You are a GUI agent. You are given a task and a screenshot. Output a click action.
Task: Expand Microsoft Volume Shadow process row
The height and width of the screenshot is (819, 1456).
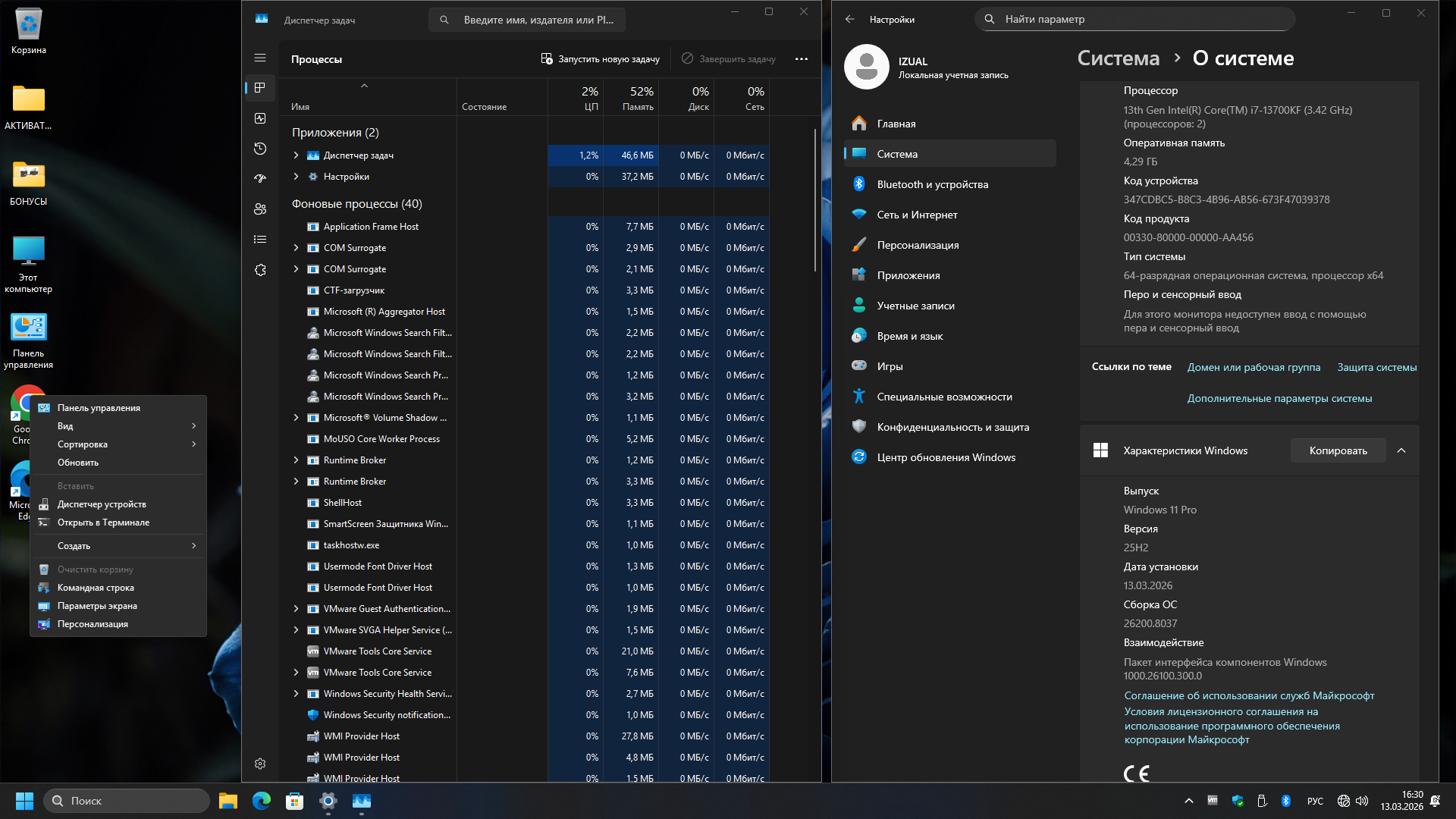[297, 418]
